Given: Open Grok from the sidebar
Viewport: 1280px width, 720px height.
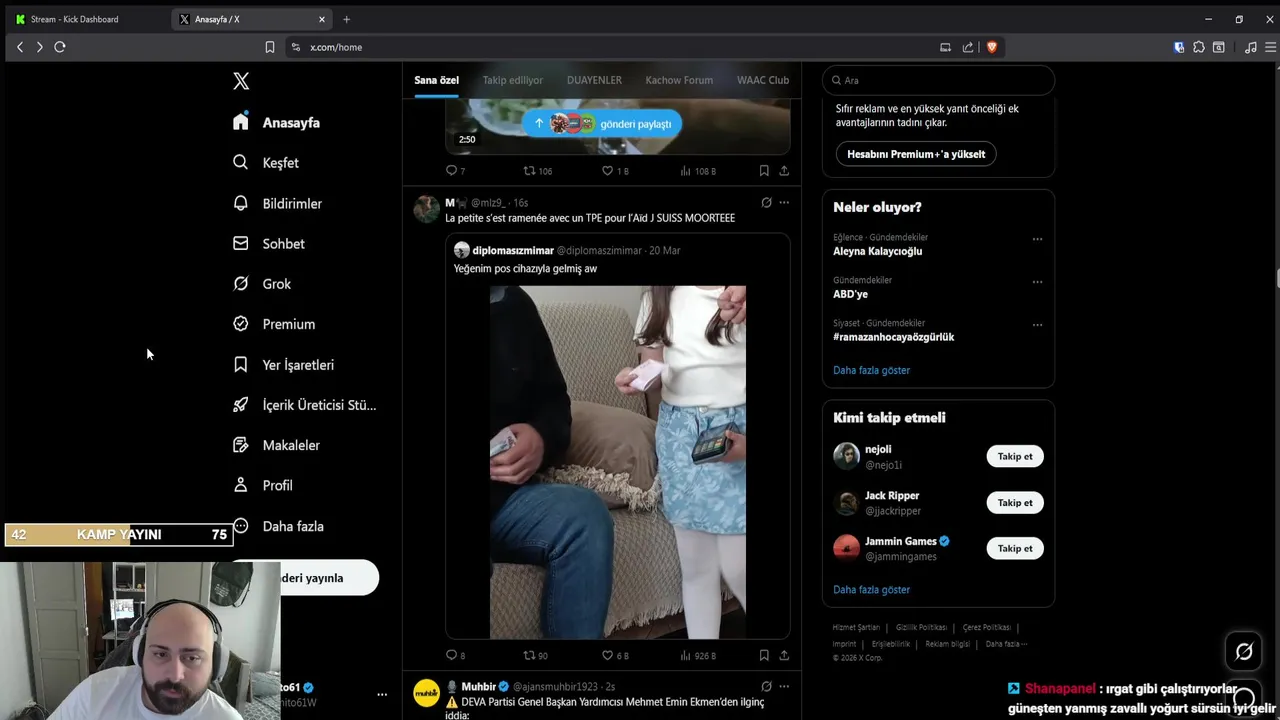Looking at the screenshot, I should click(262, 284).
